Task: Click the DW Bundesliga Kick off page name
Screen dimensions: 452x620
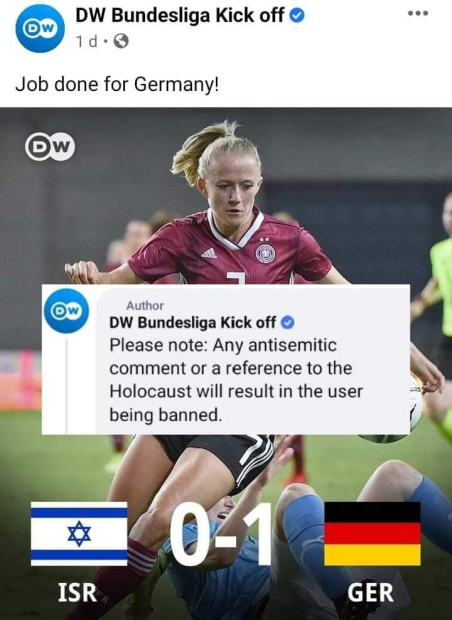Action: (180, 15)
